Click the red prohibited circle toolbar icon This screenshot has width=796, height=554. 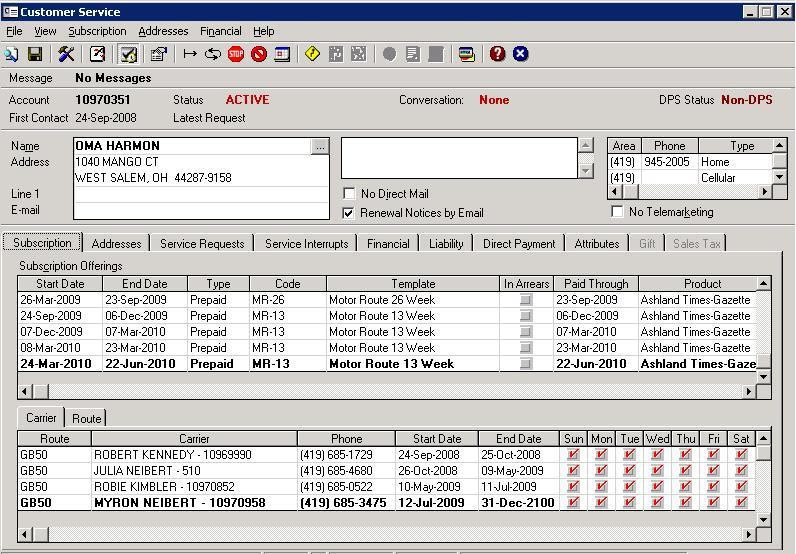(259, 54)
